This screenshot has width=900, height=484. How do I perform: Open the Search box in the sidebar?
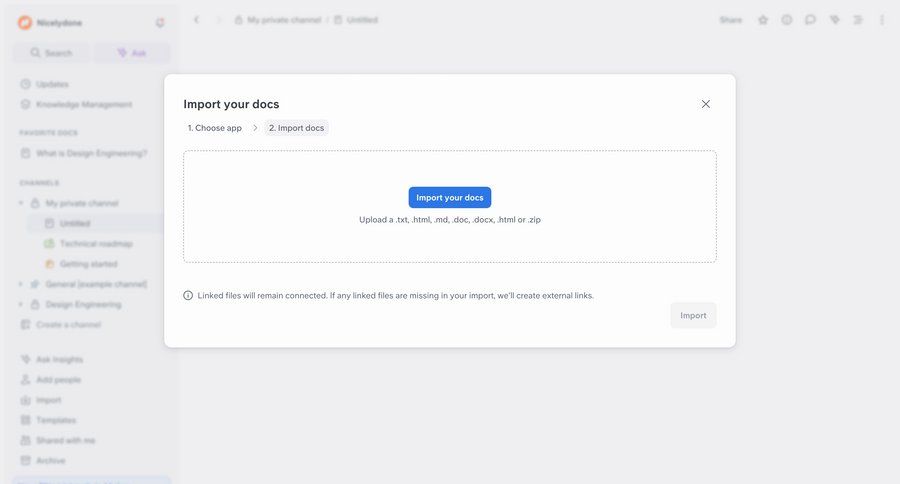[x=51, y=53]
